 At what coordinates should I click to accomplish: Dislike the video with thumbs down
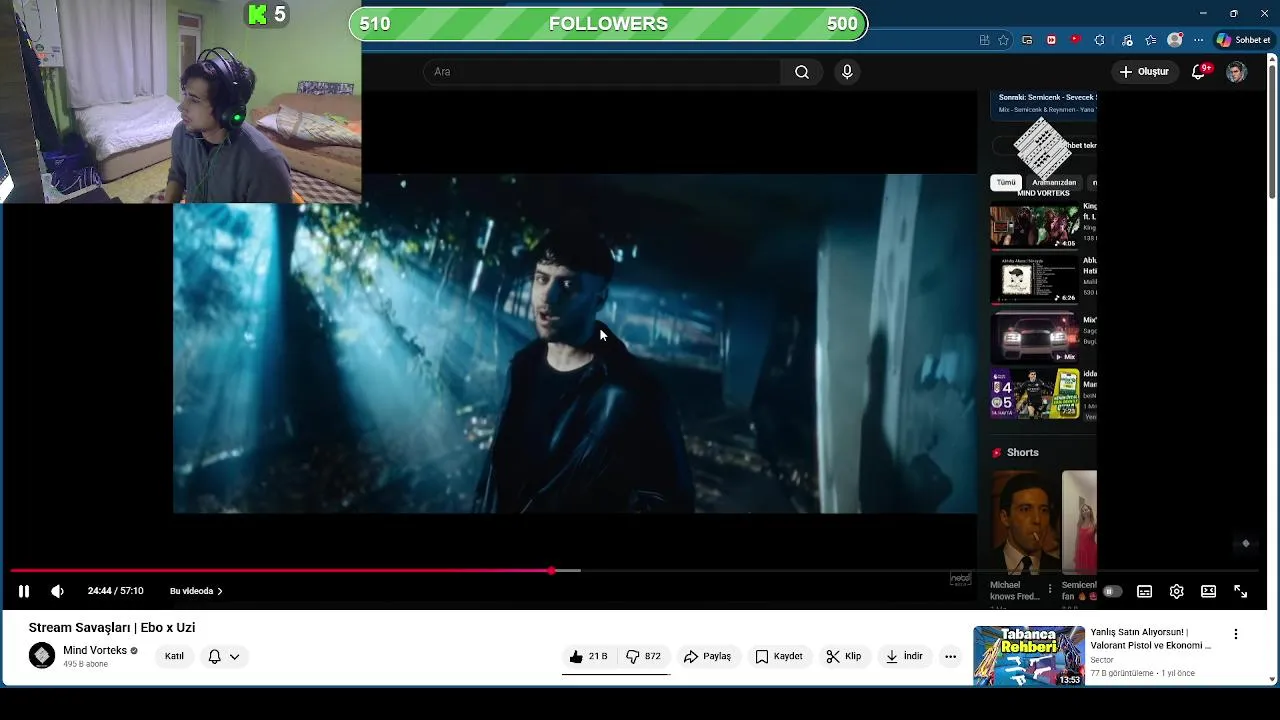click(643, 656)
